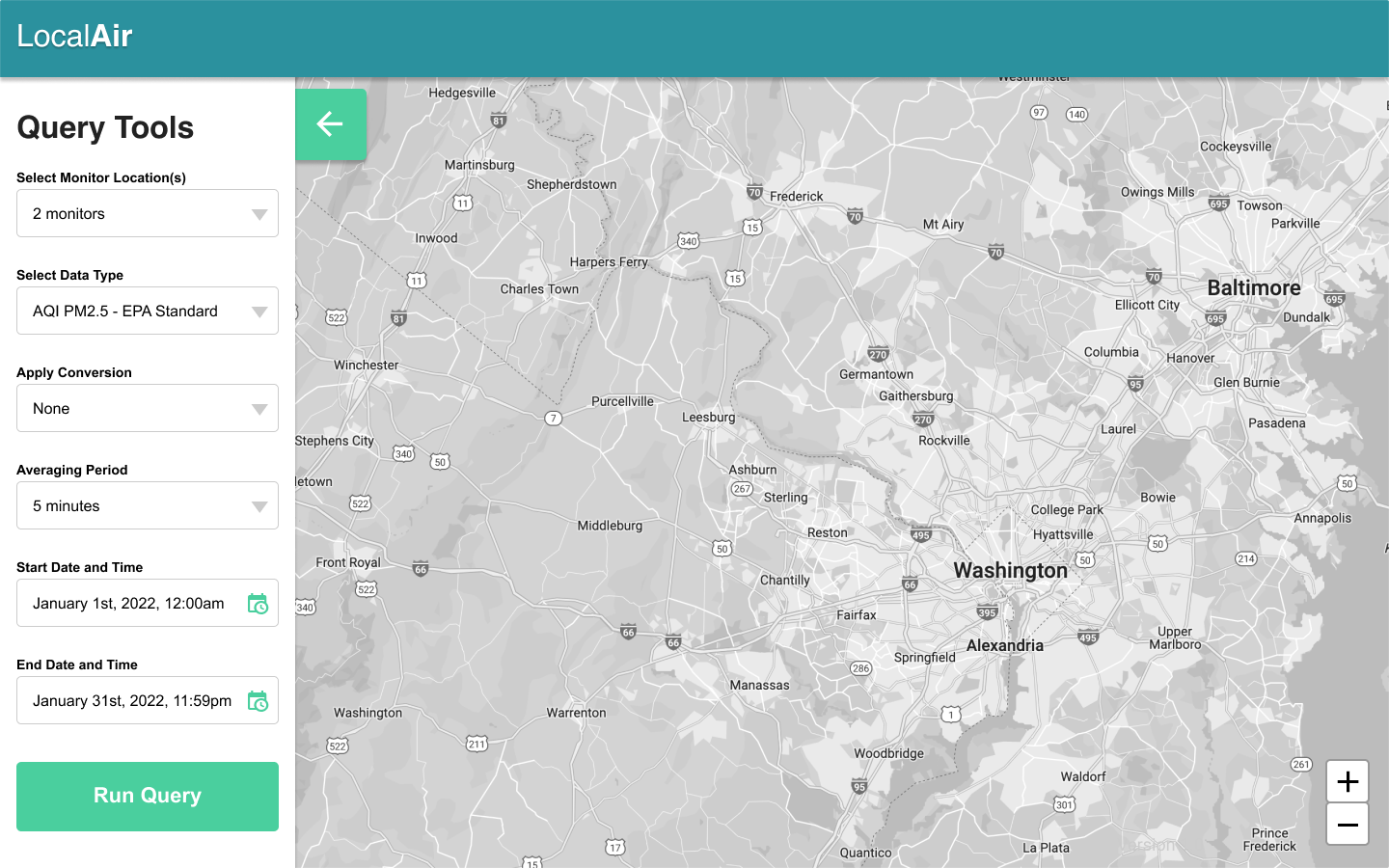Viewport: 1389px width, 868px height.
Task: Select the Reston map label
Action: 828,533
